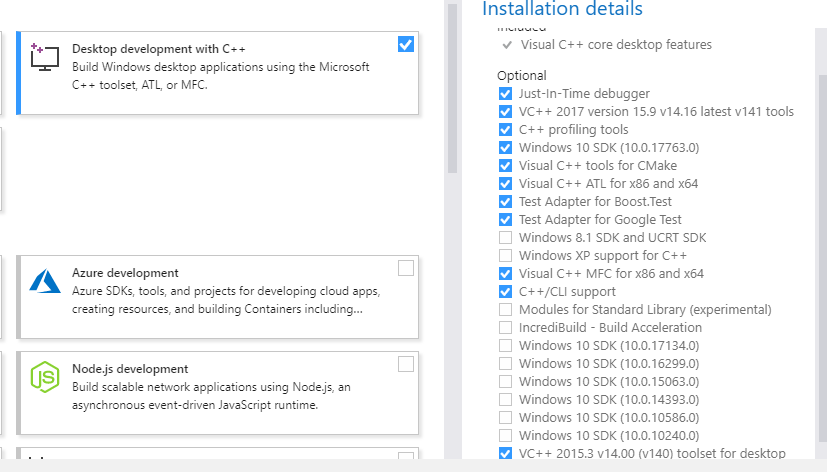Check Windows 10 SDK (10.0.15063.0)

pyautogui.click(x=505, y=381)
